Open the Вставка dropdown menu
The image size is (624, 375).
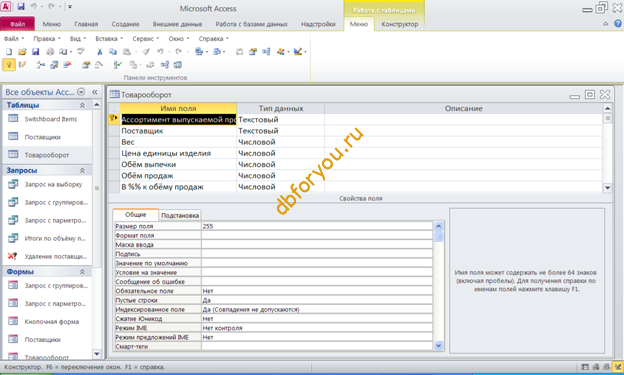click(109, 39)
